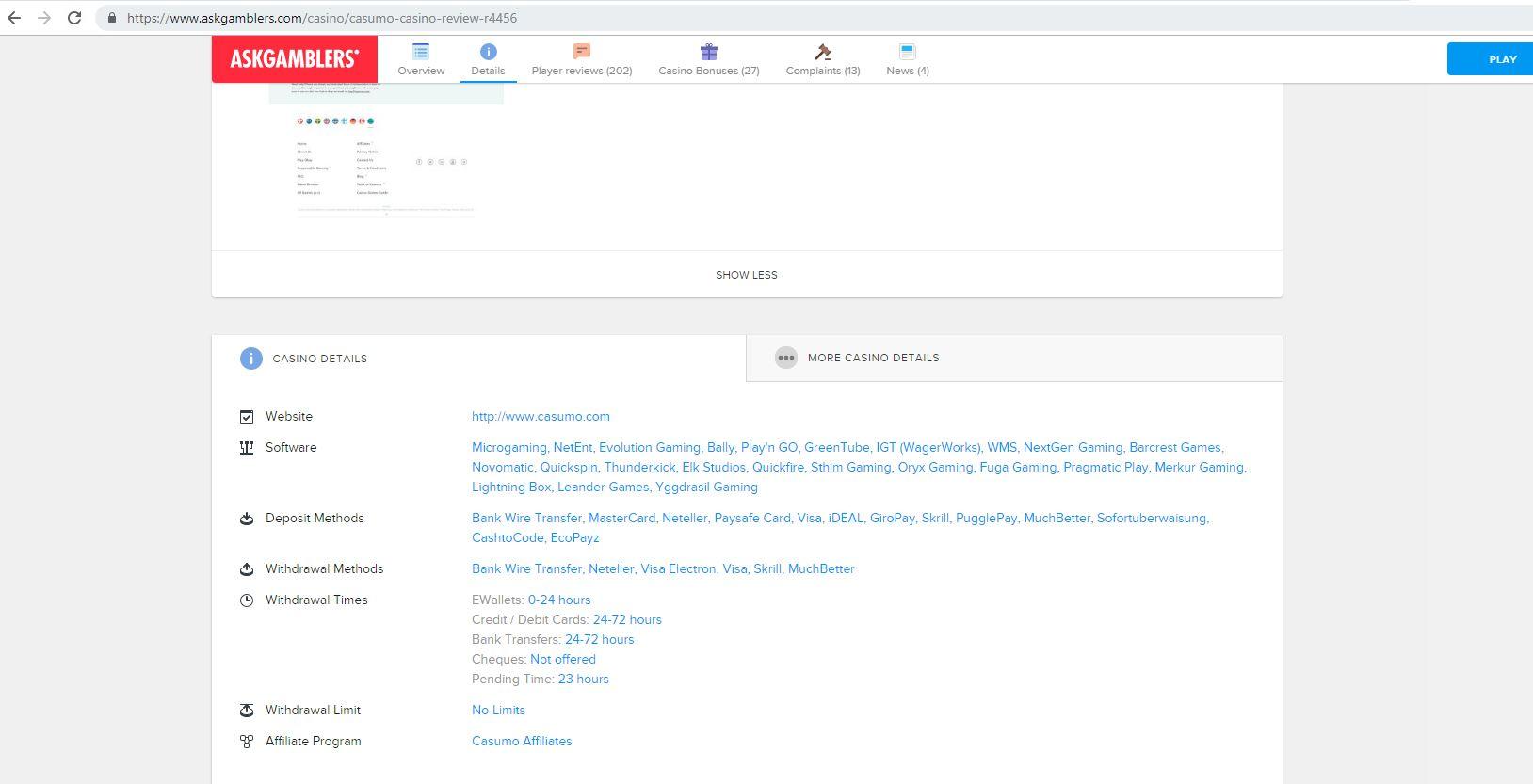Switch to the Overview tab label
Image resolution: width=1533 pixels, height=784 pixels.
click(421, 71)
